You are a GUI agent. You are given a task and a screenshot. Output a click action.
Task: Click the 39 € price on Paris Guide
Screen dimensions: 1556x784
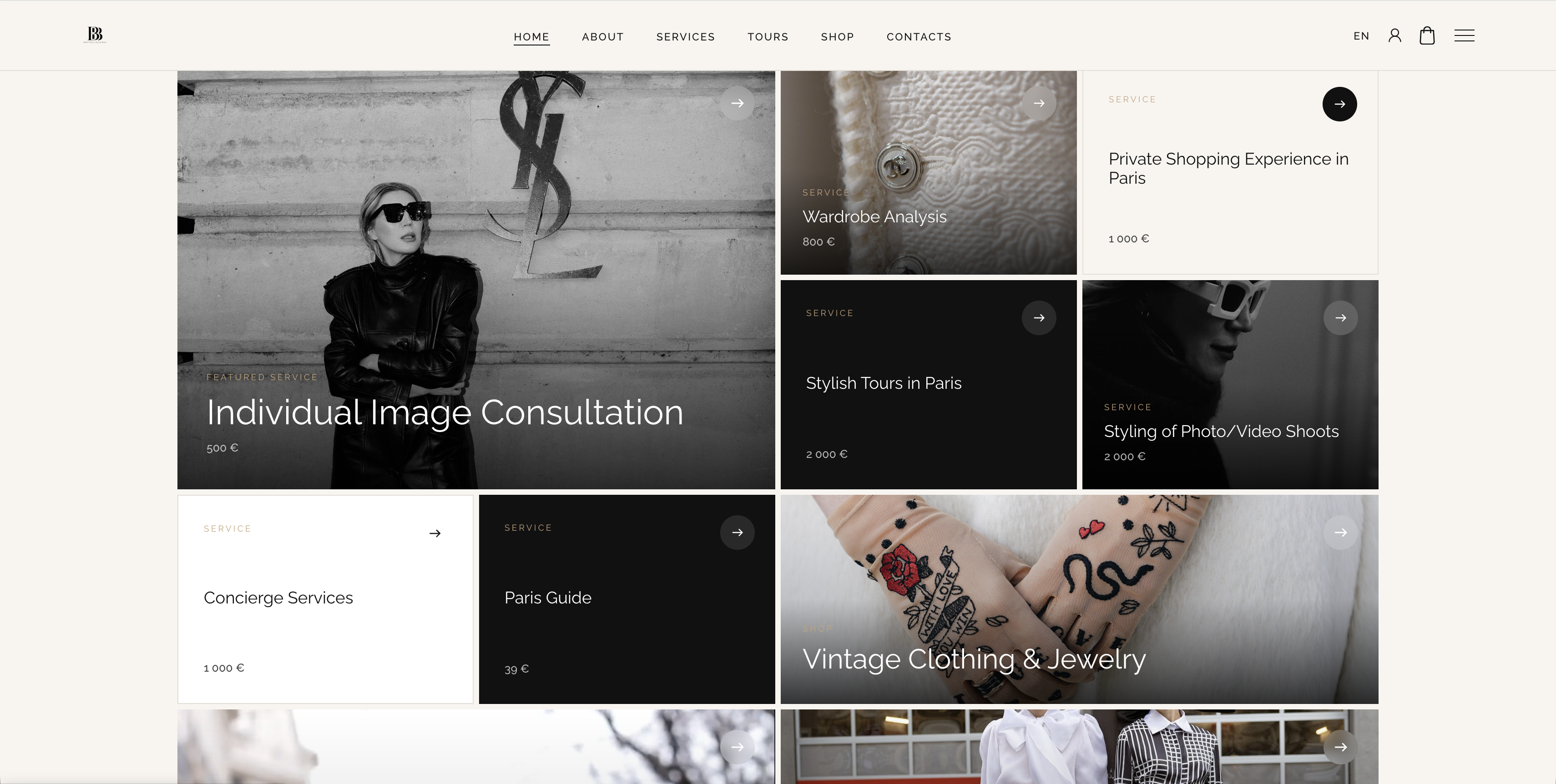516,669
